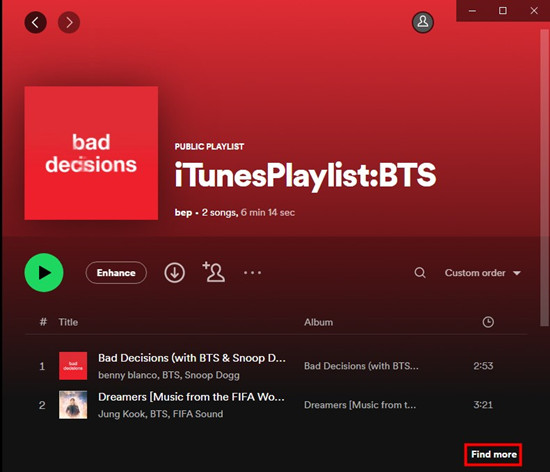The image size is (550, 472).
Task: Maximize the Spotify window
Action: pos(503,11)
